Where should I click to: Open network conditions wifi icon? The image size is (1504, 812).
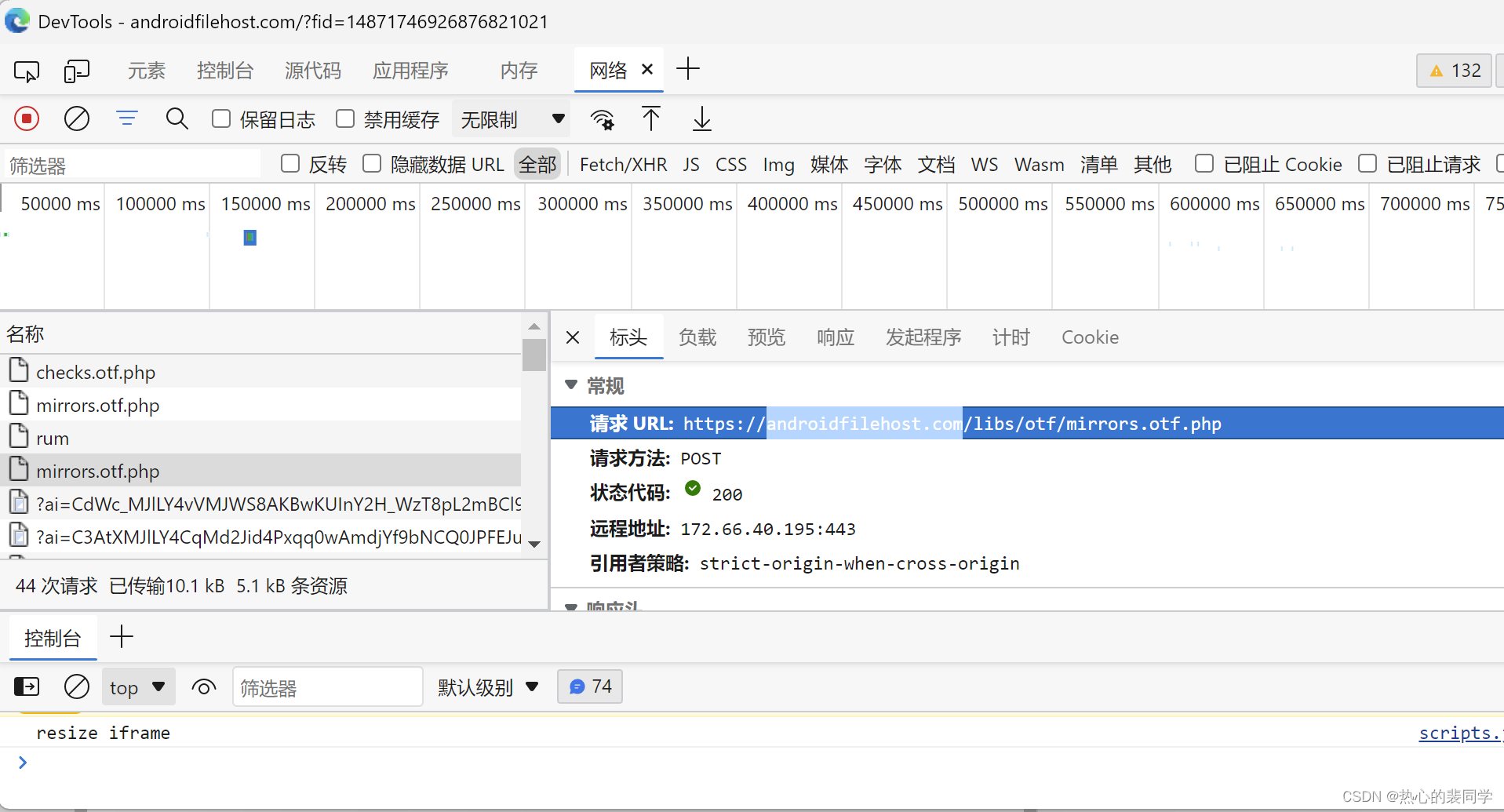coord(603,119)
